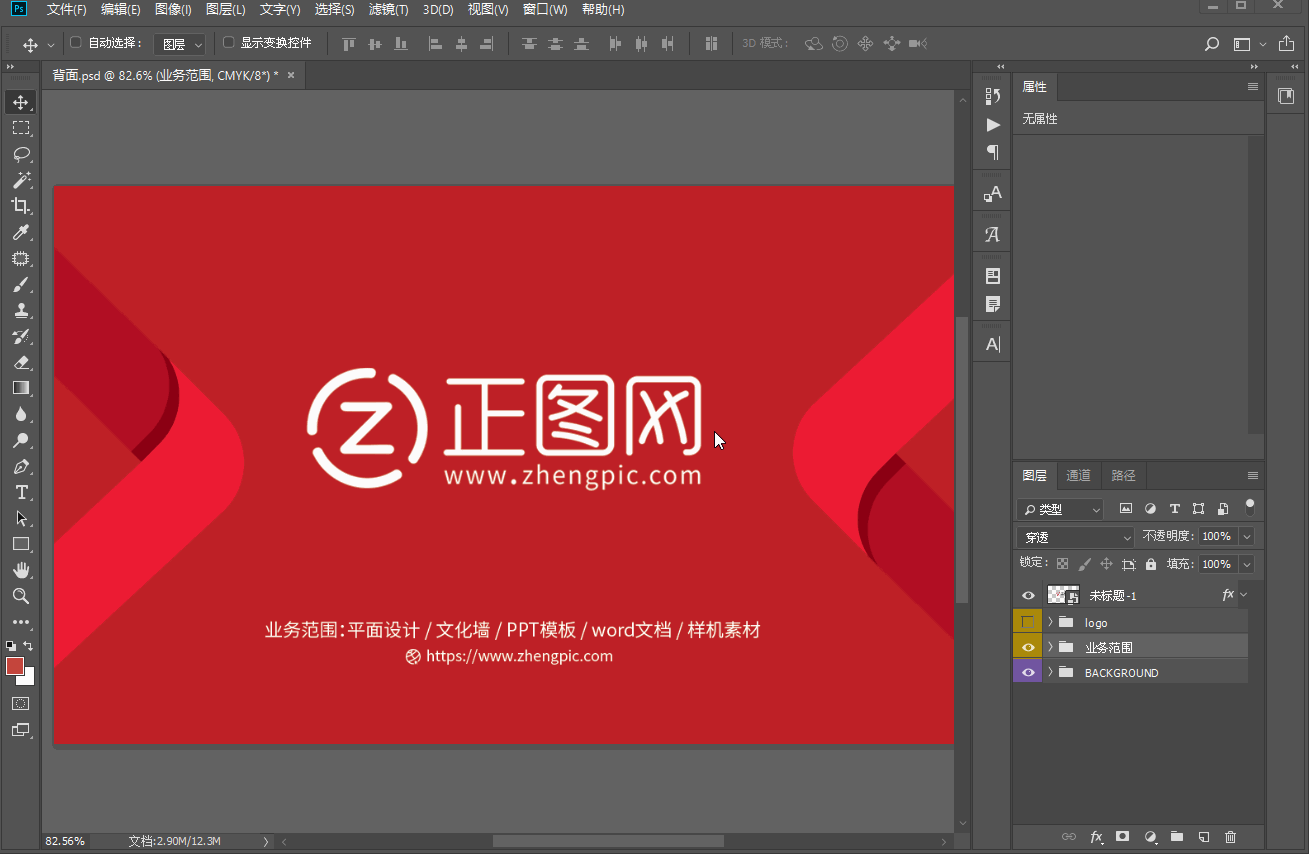Expand the BACKGROUND group
The height and width of the screenshot is (854, 1309).
click(x=1050, y=673)
